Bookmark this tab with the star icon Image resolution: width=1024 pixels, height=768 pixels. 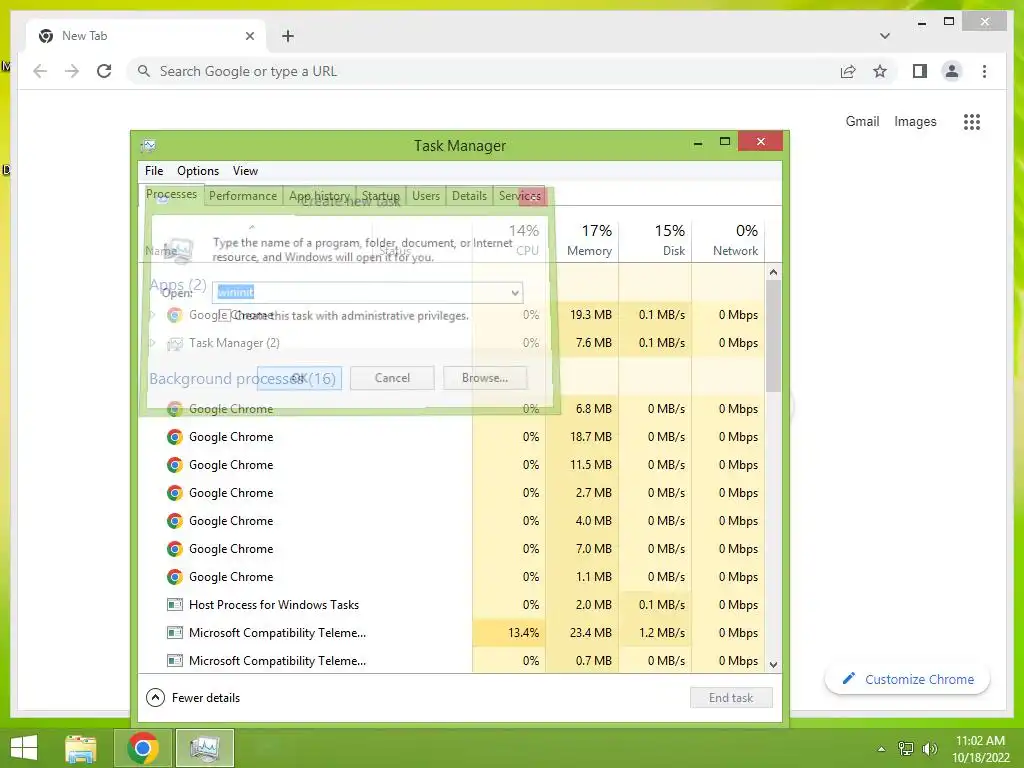[x=880, y=71]
